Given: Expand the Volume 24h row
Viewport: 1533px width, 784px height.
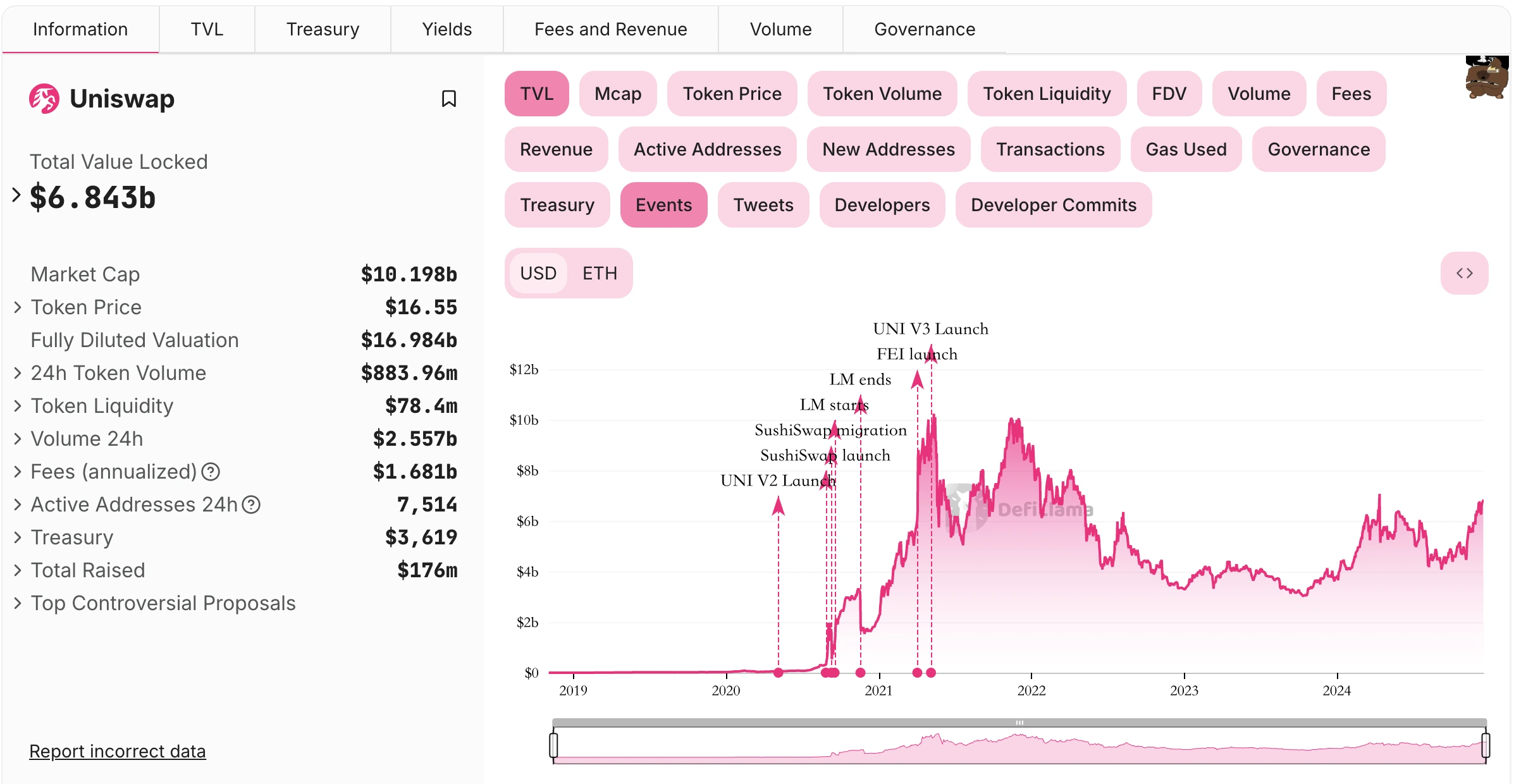Looking at the screenshot, I should click(x=18, y=439).
